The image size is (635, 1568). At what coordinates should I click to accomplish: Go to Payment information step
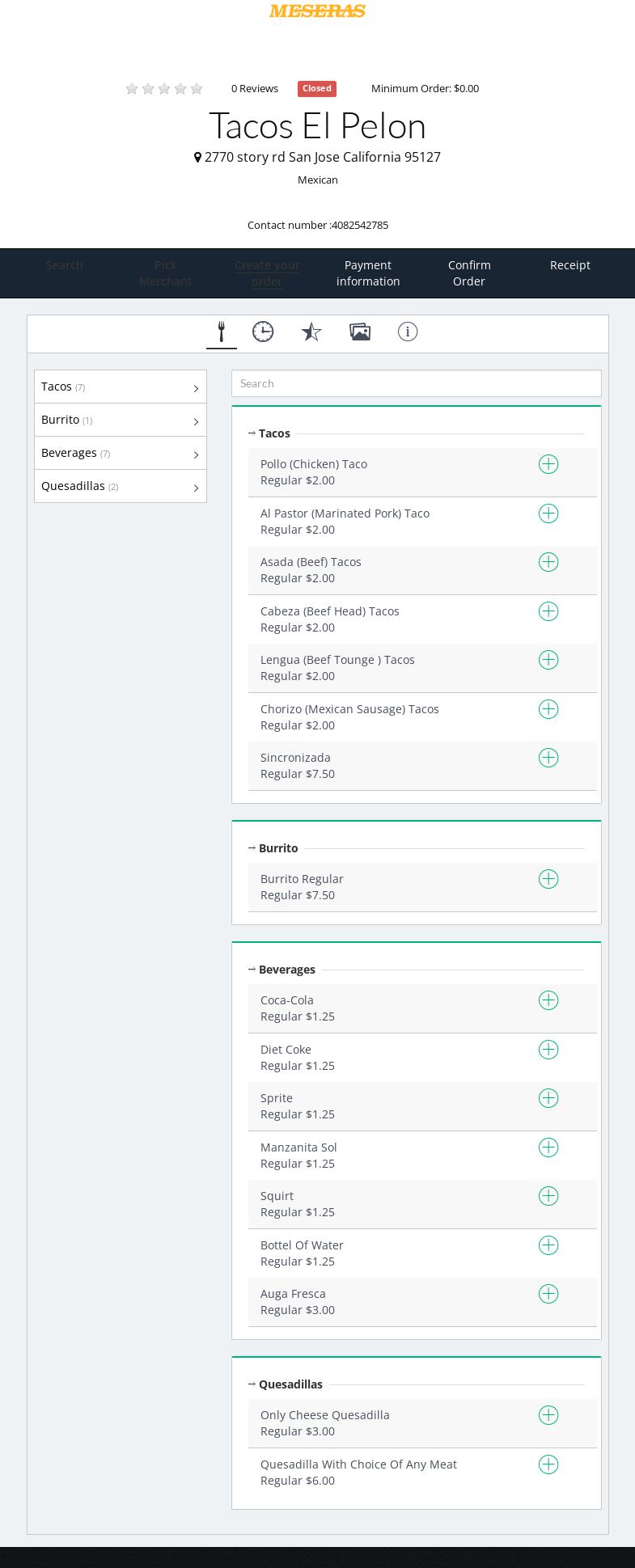[368, 273]
